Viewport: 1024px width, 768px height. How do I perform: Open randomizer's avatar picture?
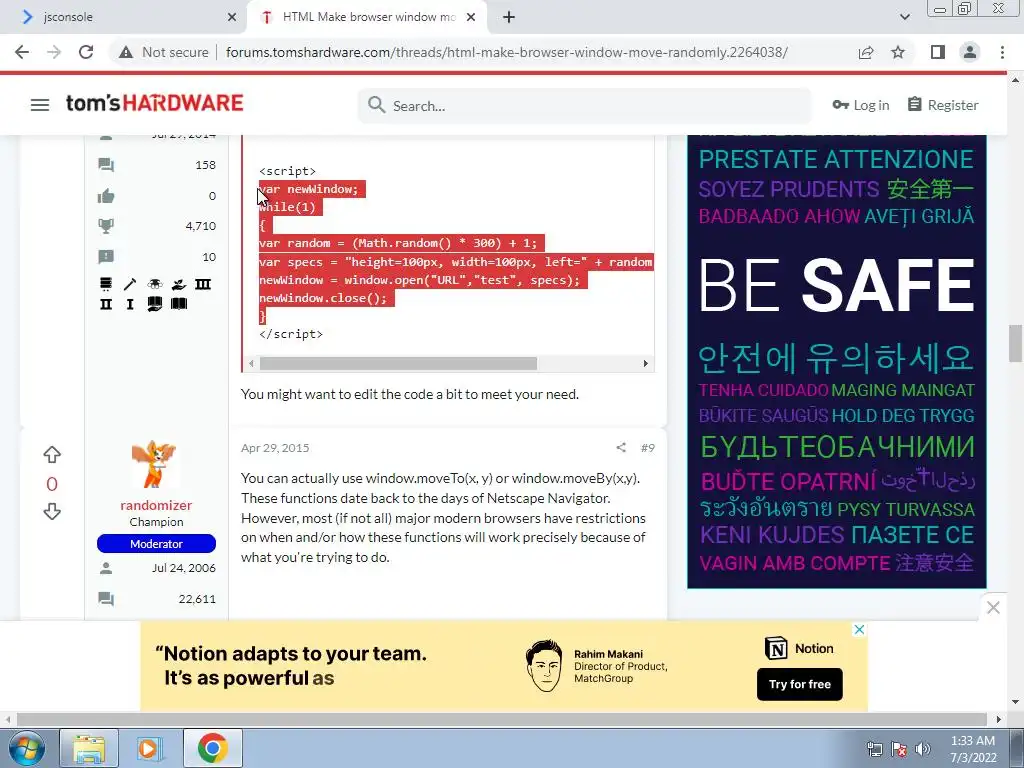154,464
